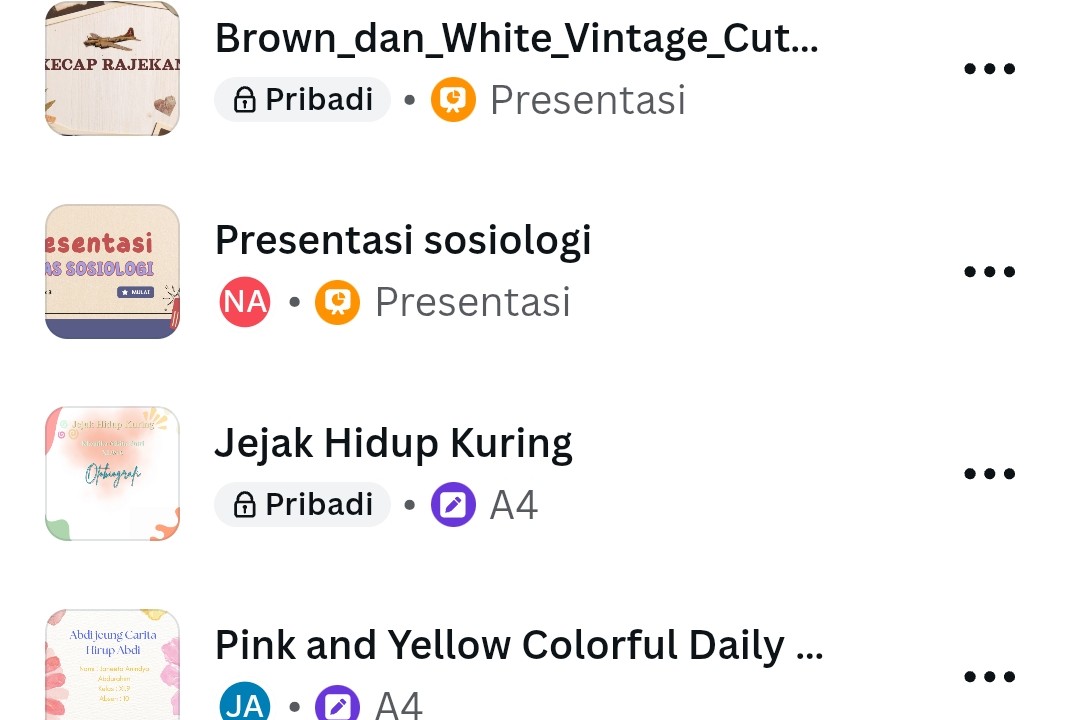Screen dimensions: 1080x720
Task: Open the three-dot menu for Brown_dan_White design
Action: (989, 68)
